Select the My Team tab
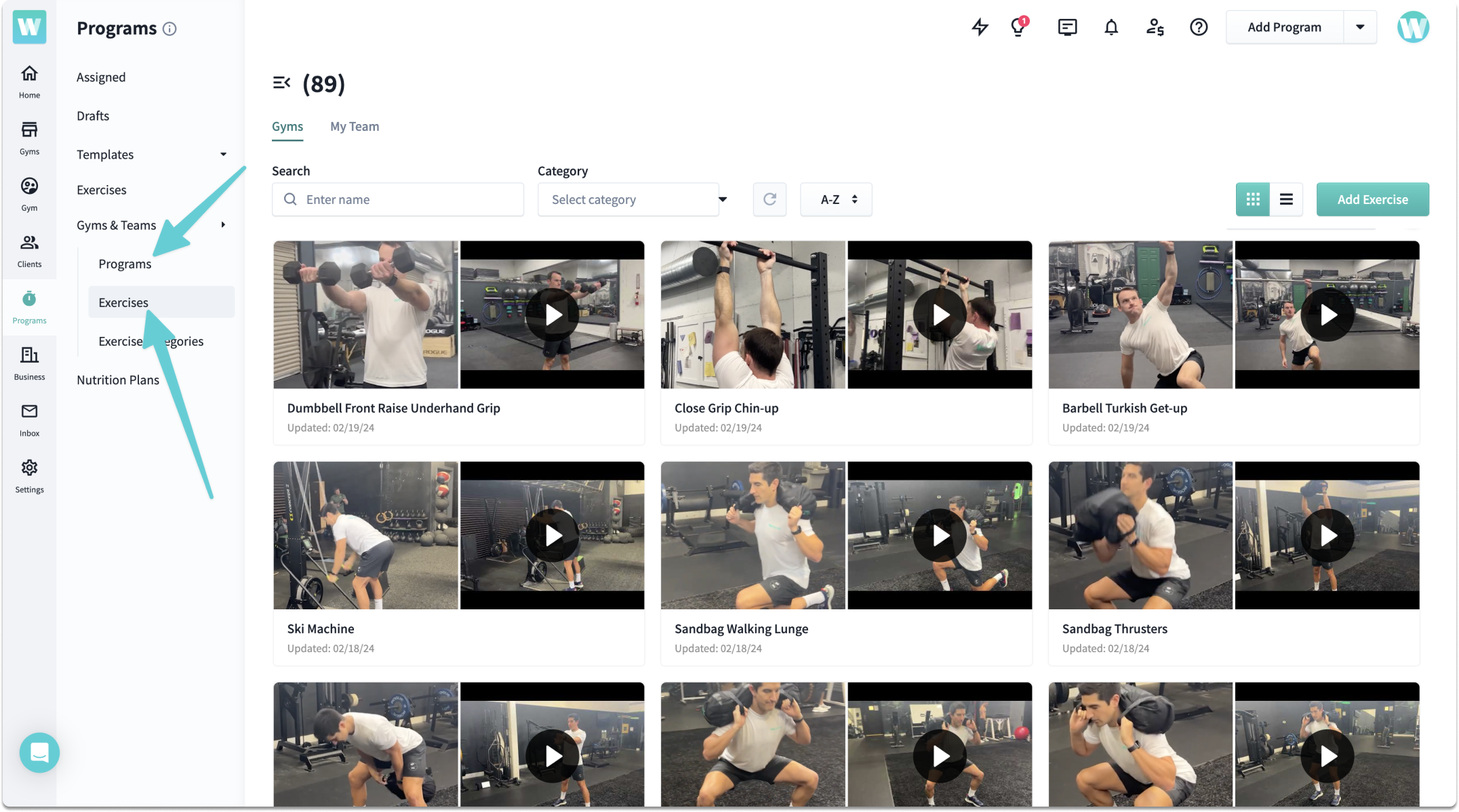The width and height of the screenshot is (1459, 812). (x=355, y=127)
